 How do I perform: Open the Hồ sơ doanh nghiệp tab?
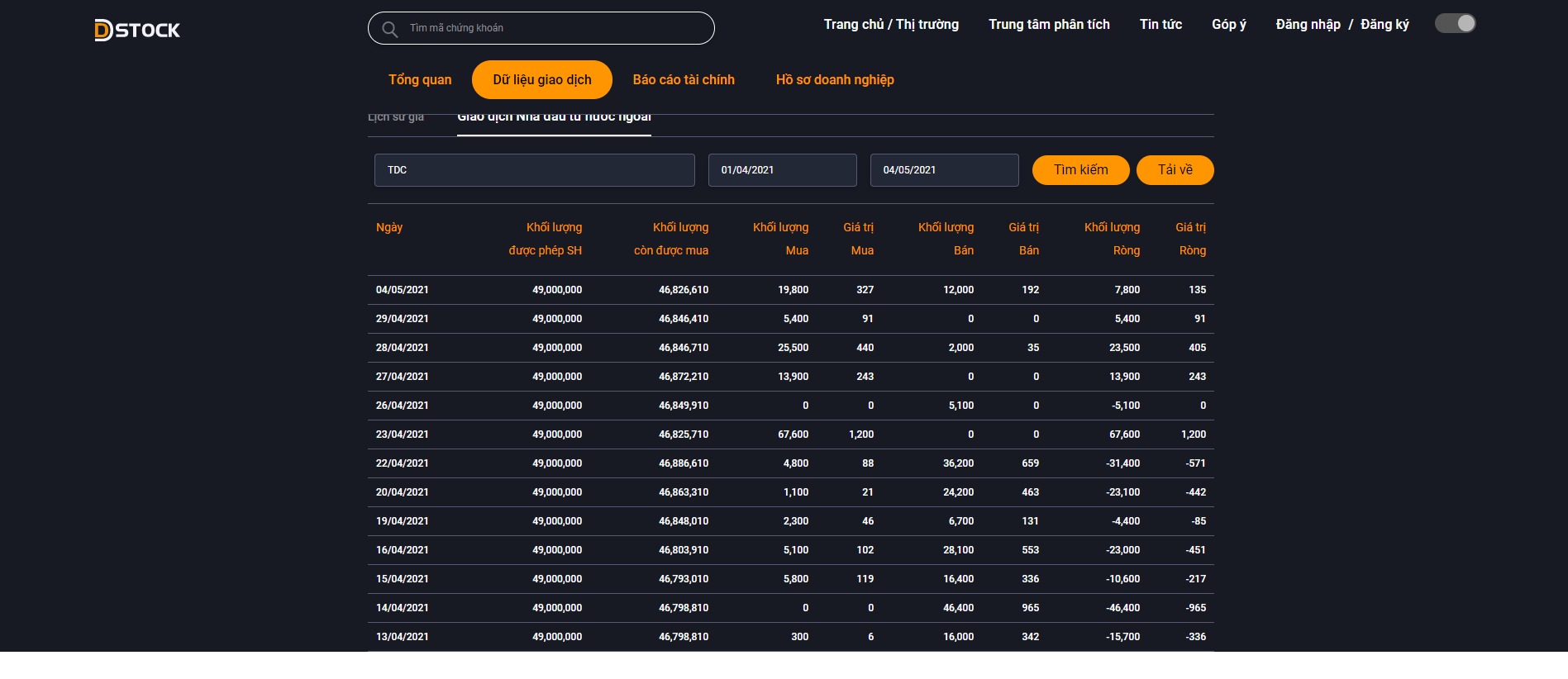tap(835, 80)
